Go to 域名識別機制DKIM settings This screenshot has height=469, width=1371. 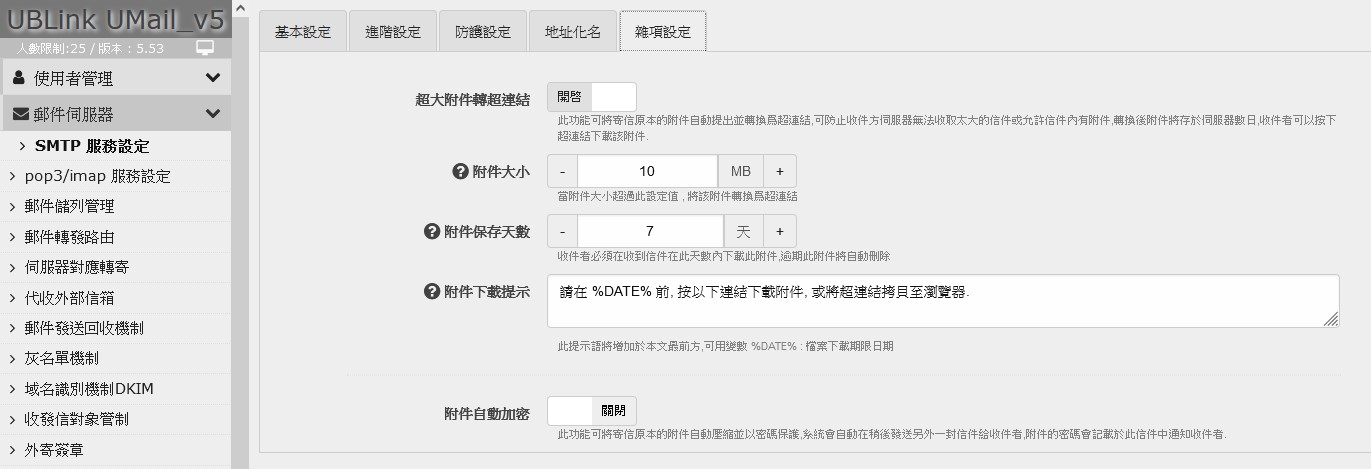coord(89,388)
